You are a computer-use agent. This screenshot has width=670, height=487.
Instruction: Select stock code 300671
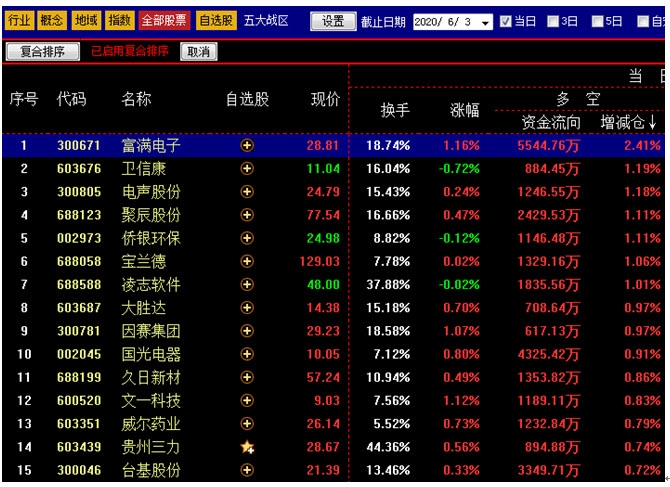(79, 146)
